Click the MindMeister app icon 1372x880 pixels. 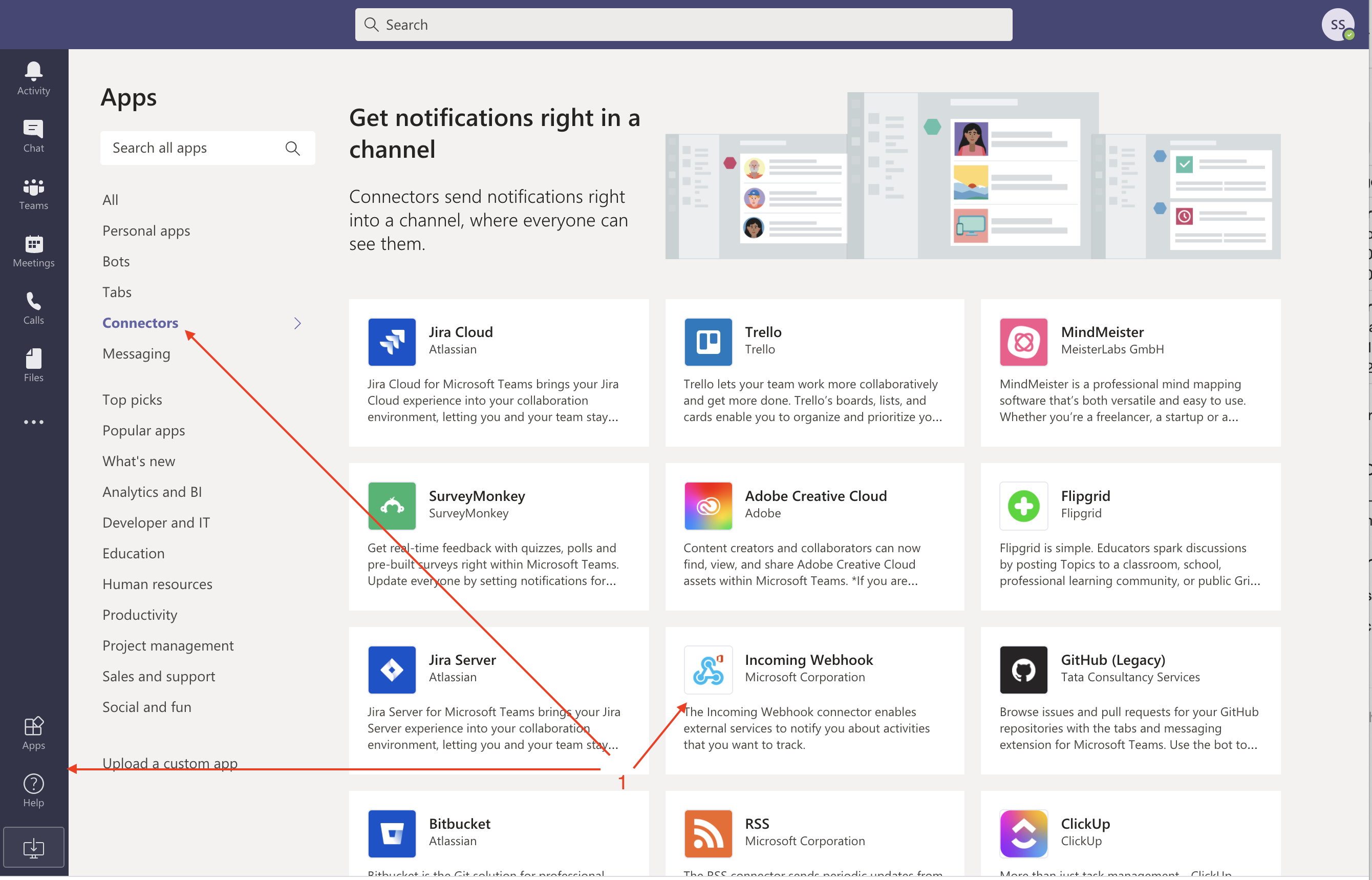[1023, 342]
